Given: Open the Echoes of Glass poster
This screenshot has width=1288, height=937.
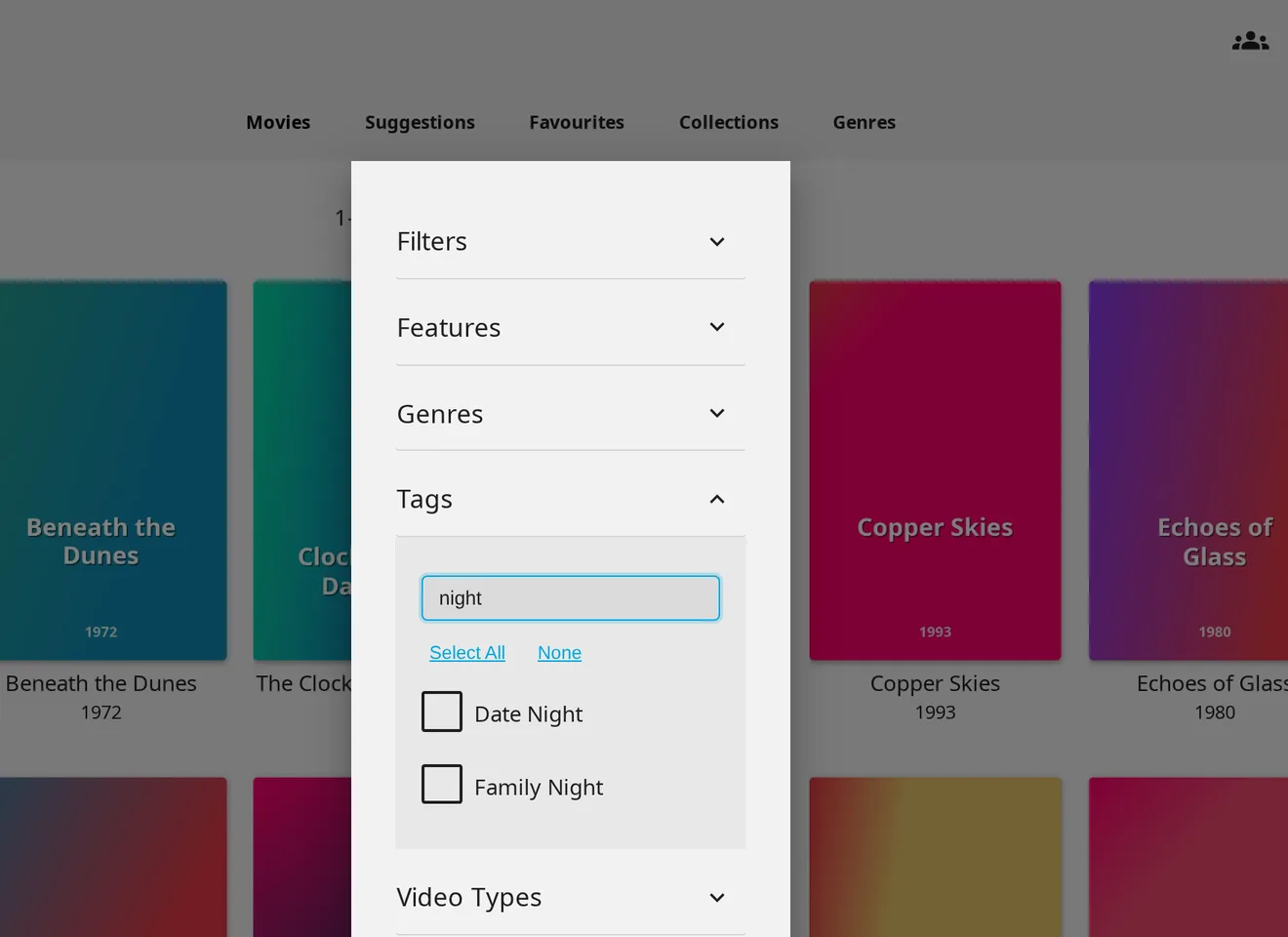Looking at the screenshot, I should [x=1188, y=470].
